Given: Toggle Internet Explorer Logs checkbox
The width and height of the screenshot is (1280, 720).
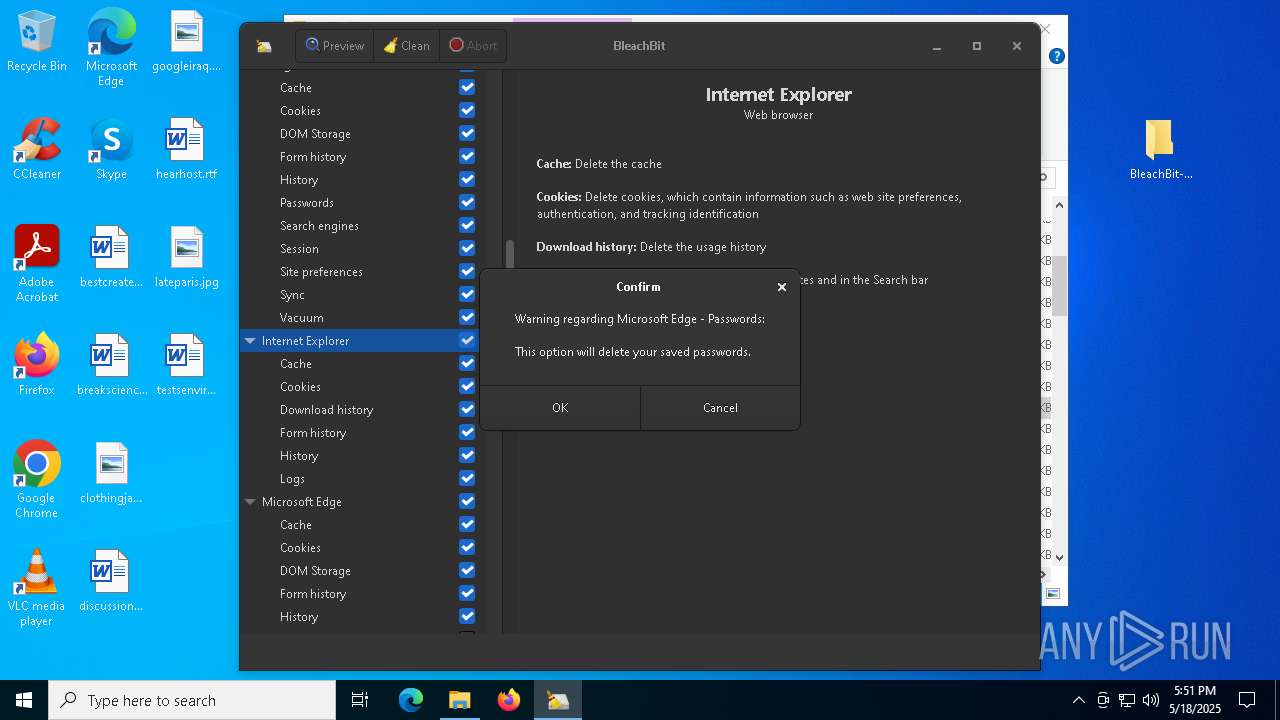Looking at the screenshot, I should (x=467, y=479).
